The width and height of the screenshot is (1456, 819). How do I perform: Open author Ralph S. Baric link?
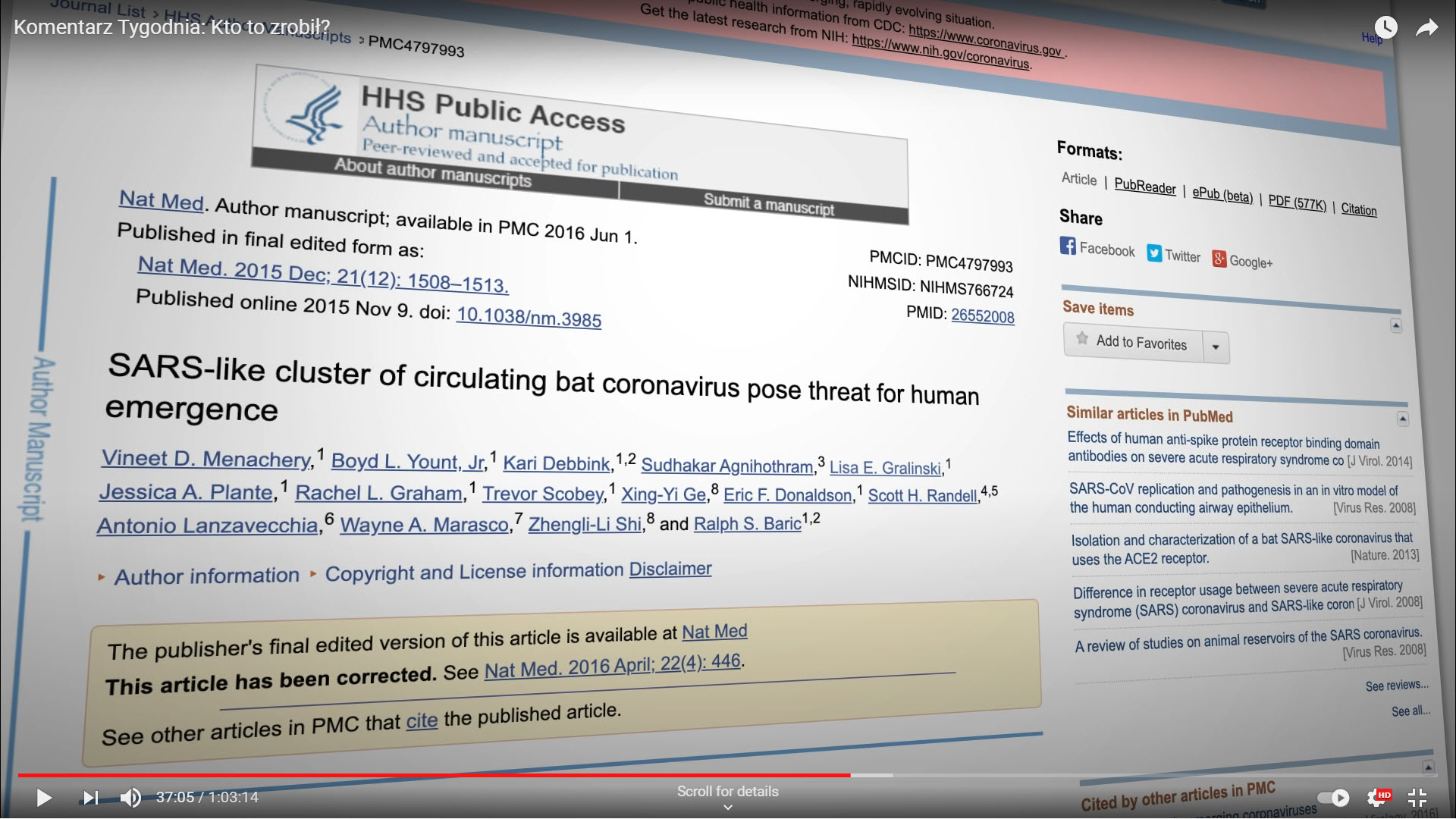tap(747, 524)
